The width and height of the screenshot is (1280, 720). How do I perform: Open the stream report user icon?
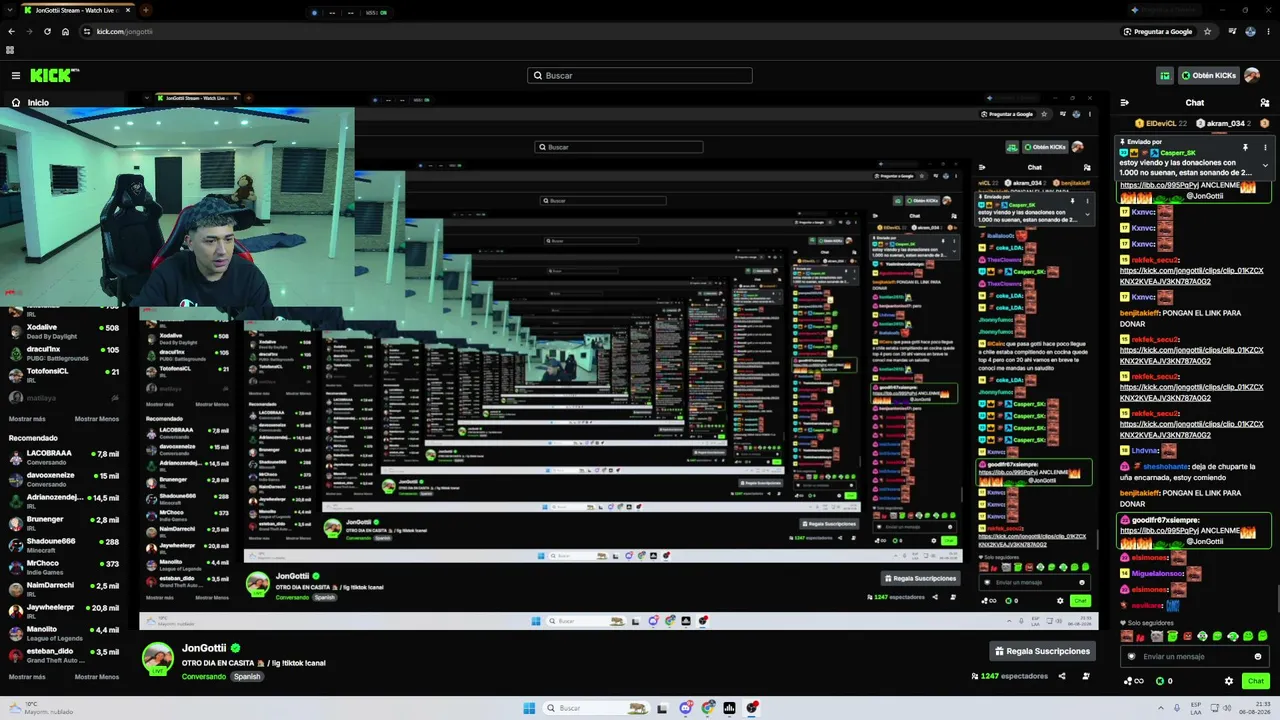coord(1086,676)
